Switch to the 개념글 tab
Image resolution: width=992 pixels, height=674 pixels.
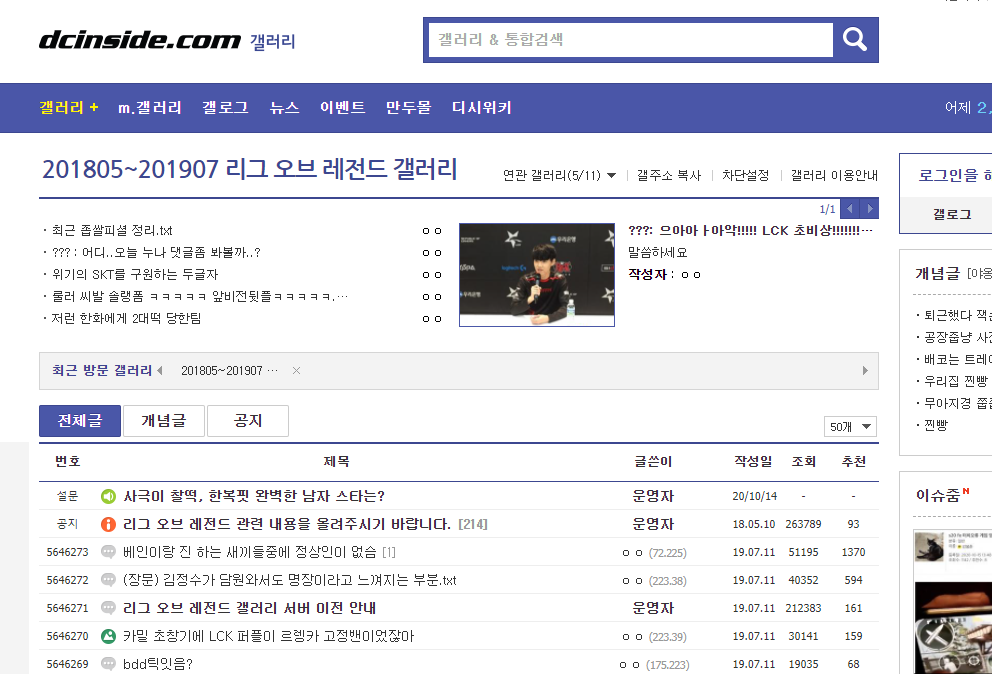coord(164,421)
